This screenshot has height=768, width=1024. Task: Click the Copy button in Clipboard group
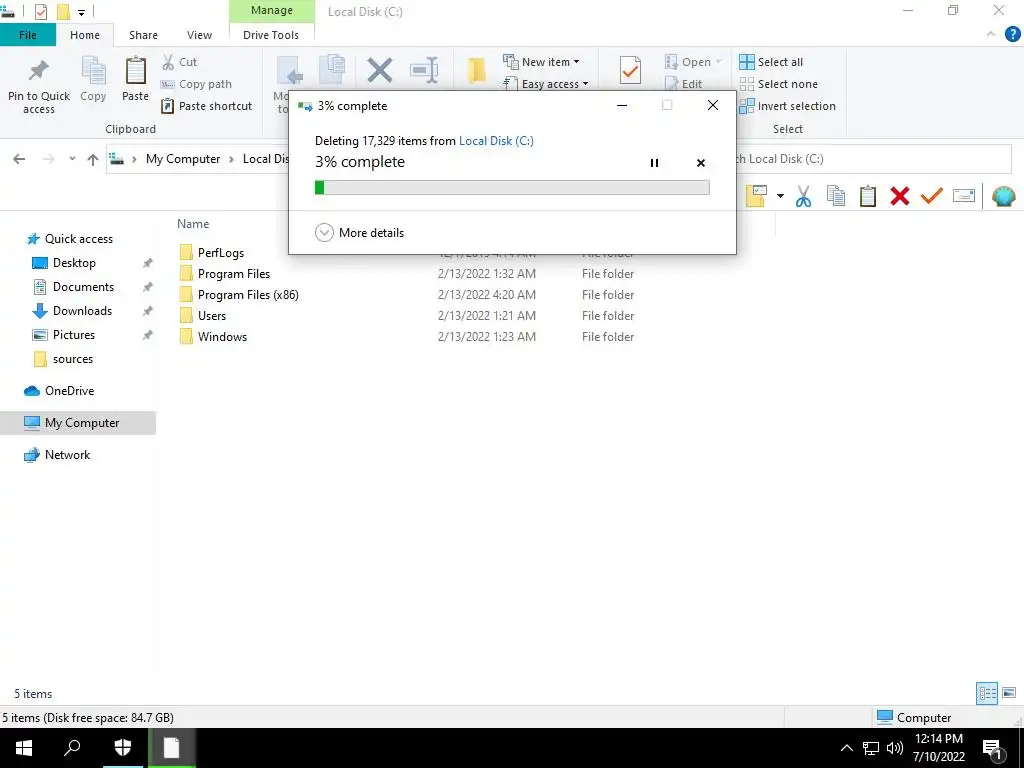tap(93, 79)
